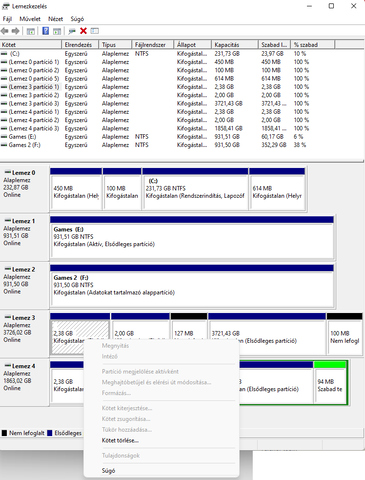Click the disk icon beside Lemez 4 label

(8, 366)
